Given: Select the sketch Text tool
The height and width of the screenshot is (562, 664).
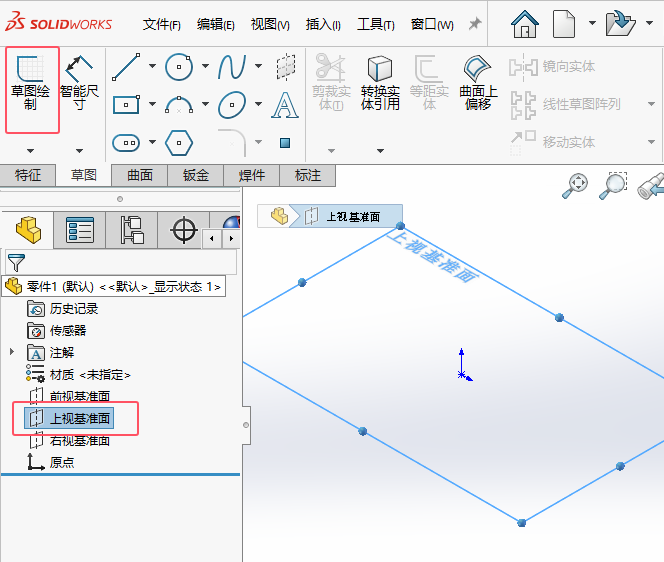Looking at the screenshot, I should (285, 105).
